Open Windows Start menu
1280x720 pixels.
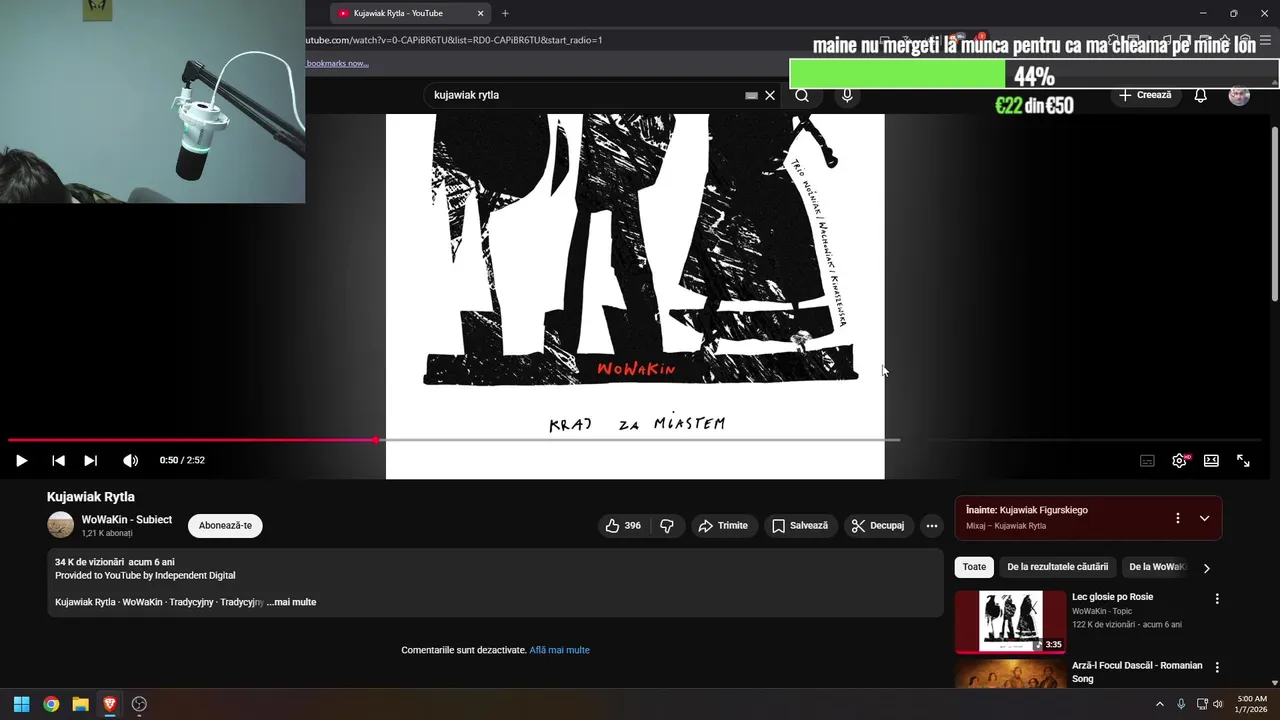click(x=21, y=704)
